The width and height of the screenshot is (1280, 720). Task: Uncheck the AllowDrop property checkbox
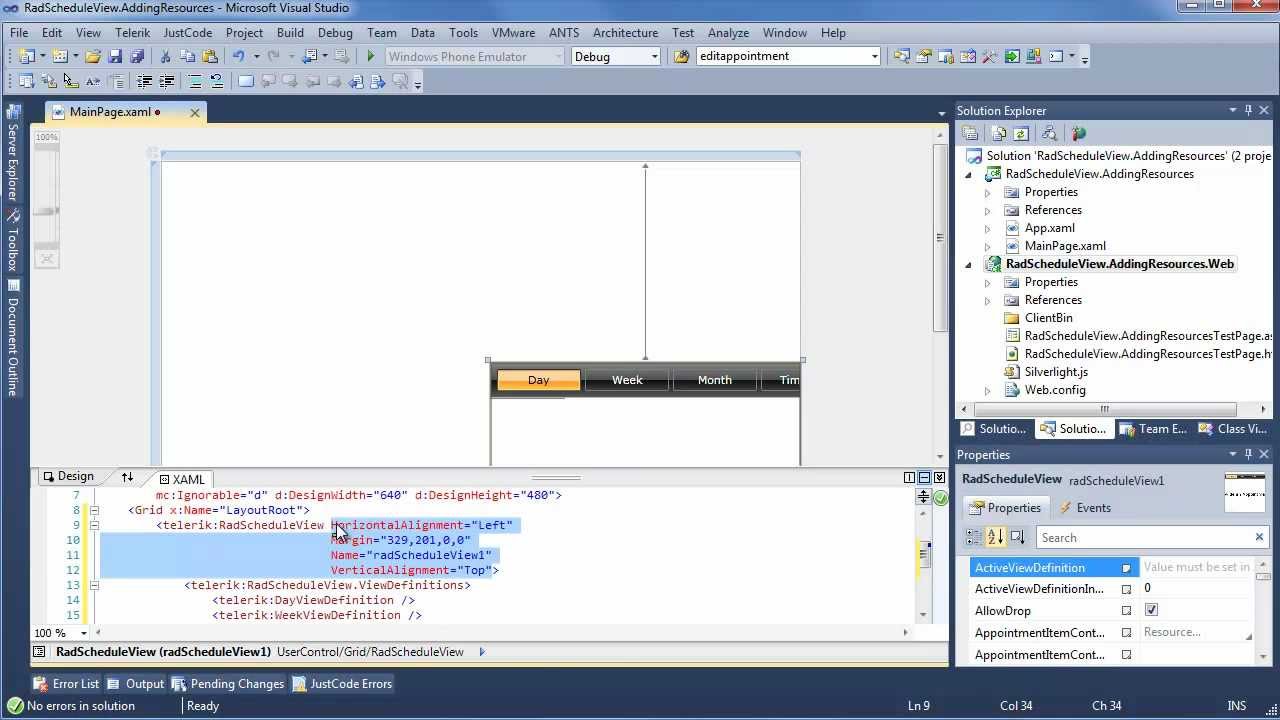pyautogui.click(x=1151, y=610)
